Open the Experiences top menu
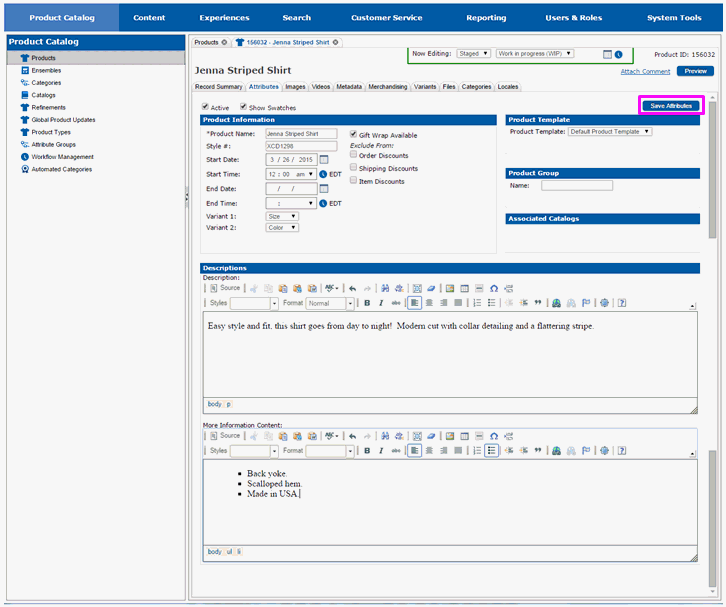 (225, 18)
